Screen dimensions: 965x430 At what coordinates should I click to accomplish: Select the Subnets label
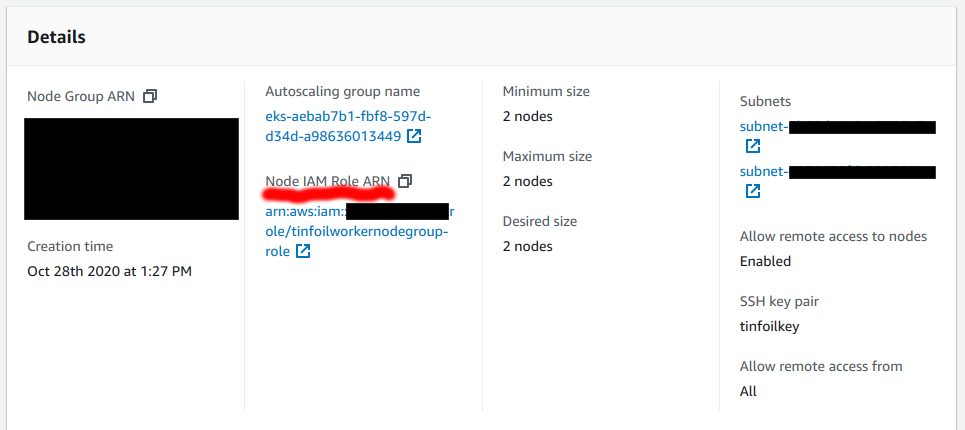tap(766, 102)
